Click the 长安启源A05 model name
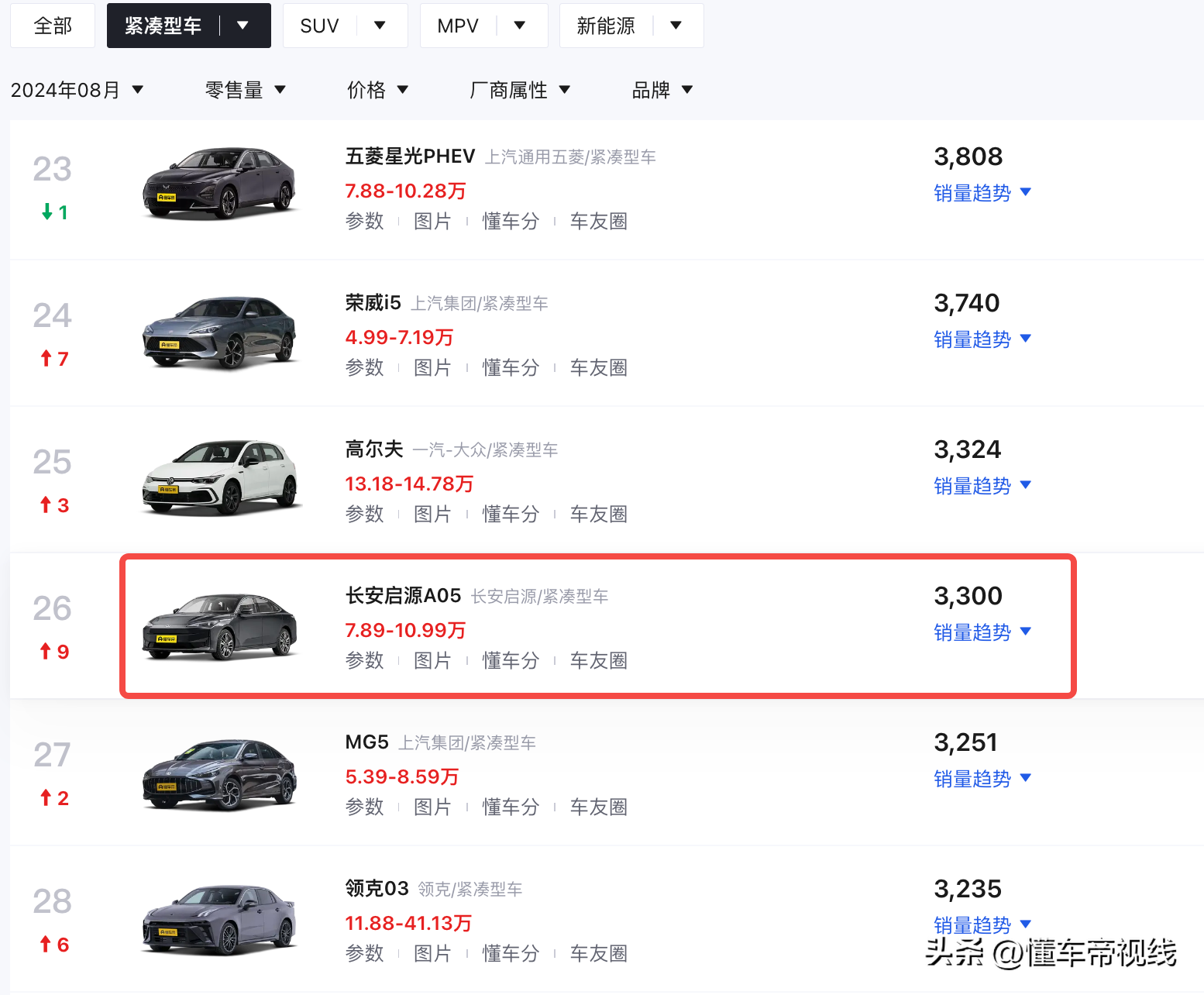The width and height of the screenshot is (1204, 995). (x=402, y=596)
